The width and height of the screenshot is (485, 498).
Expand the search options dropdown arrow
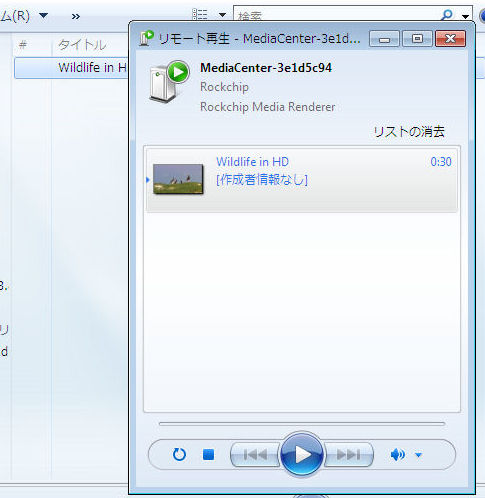pyautogui.click(x=465, y=16)
